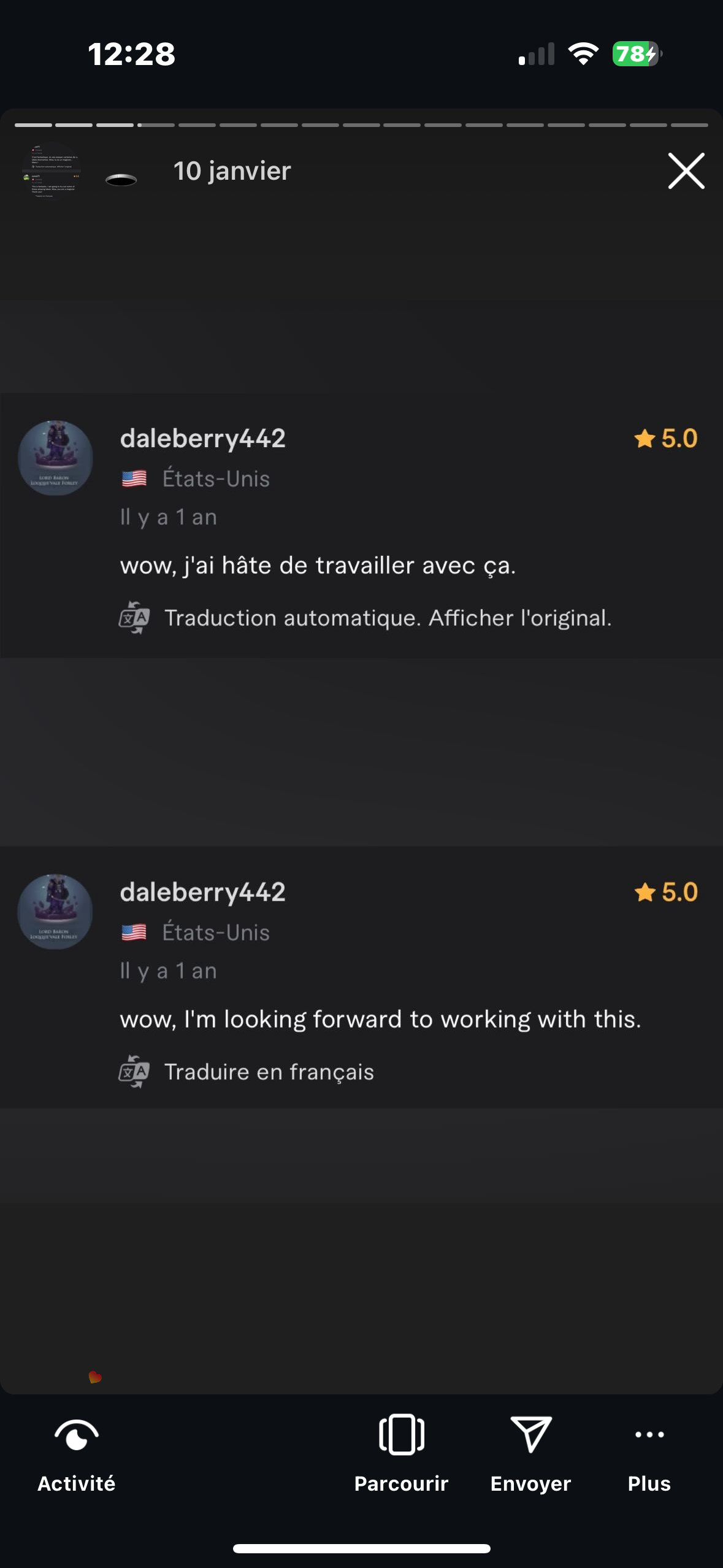723x1568 pixels.
Task: Click Traduire en français link
Action: pyautogui.click(x=269, y=1072)
